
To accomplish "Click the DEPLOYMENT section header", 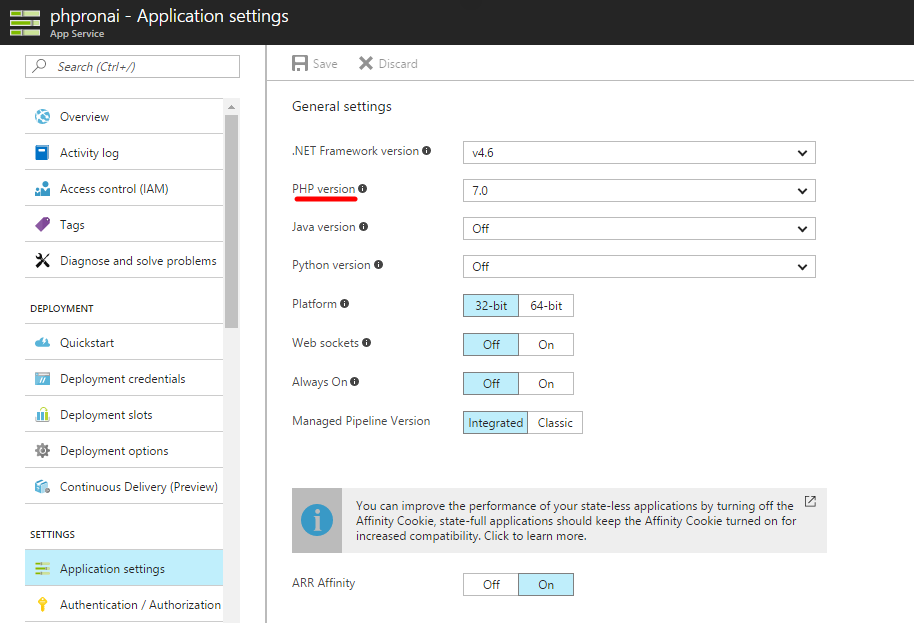I will tap(62, 308).
